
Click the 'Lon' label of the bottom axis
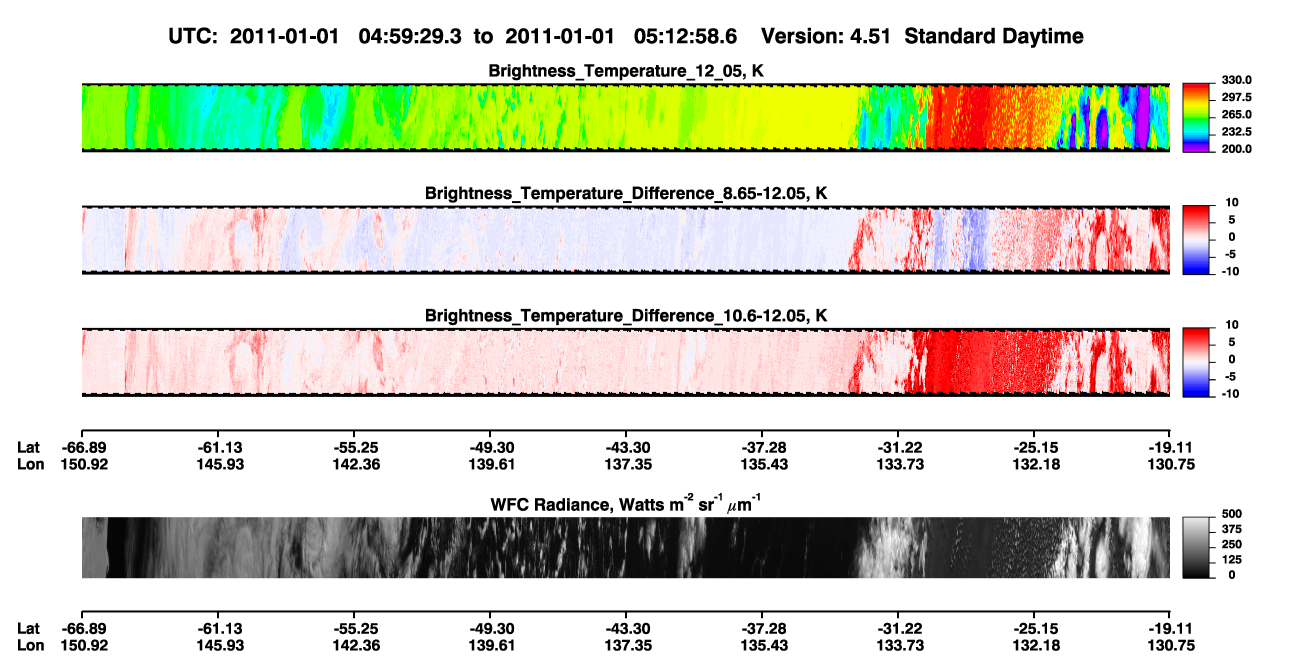pos(30,645)
